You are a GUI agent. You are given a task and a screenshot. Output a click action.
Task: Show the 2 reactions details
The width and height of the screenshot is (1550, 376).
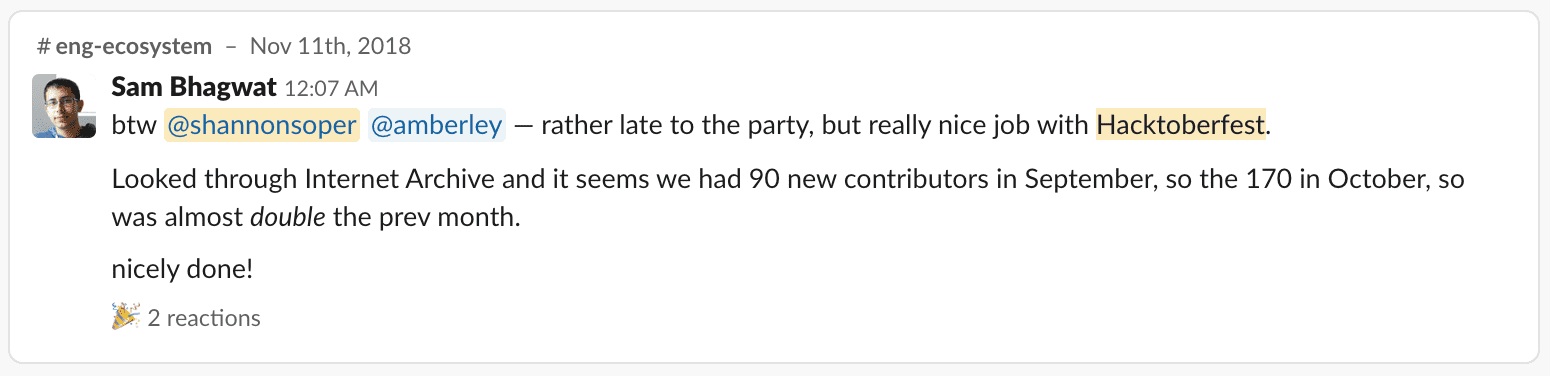[204, 318]
